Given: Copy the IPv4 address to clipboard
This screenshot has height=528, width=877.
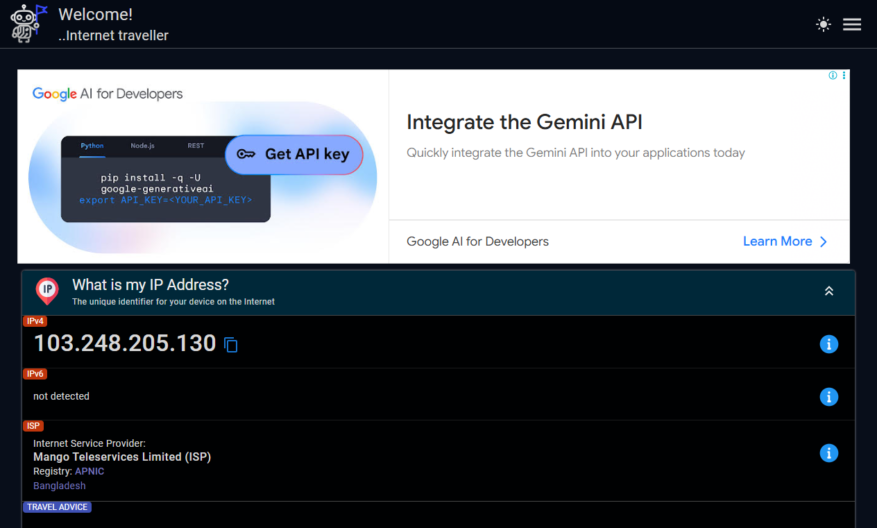Looking at the screenshot, I should tap(231, 345).
